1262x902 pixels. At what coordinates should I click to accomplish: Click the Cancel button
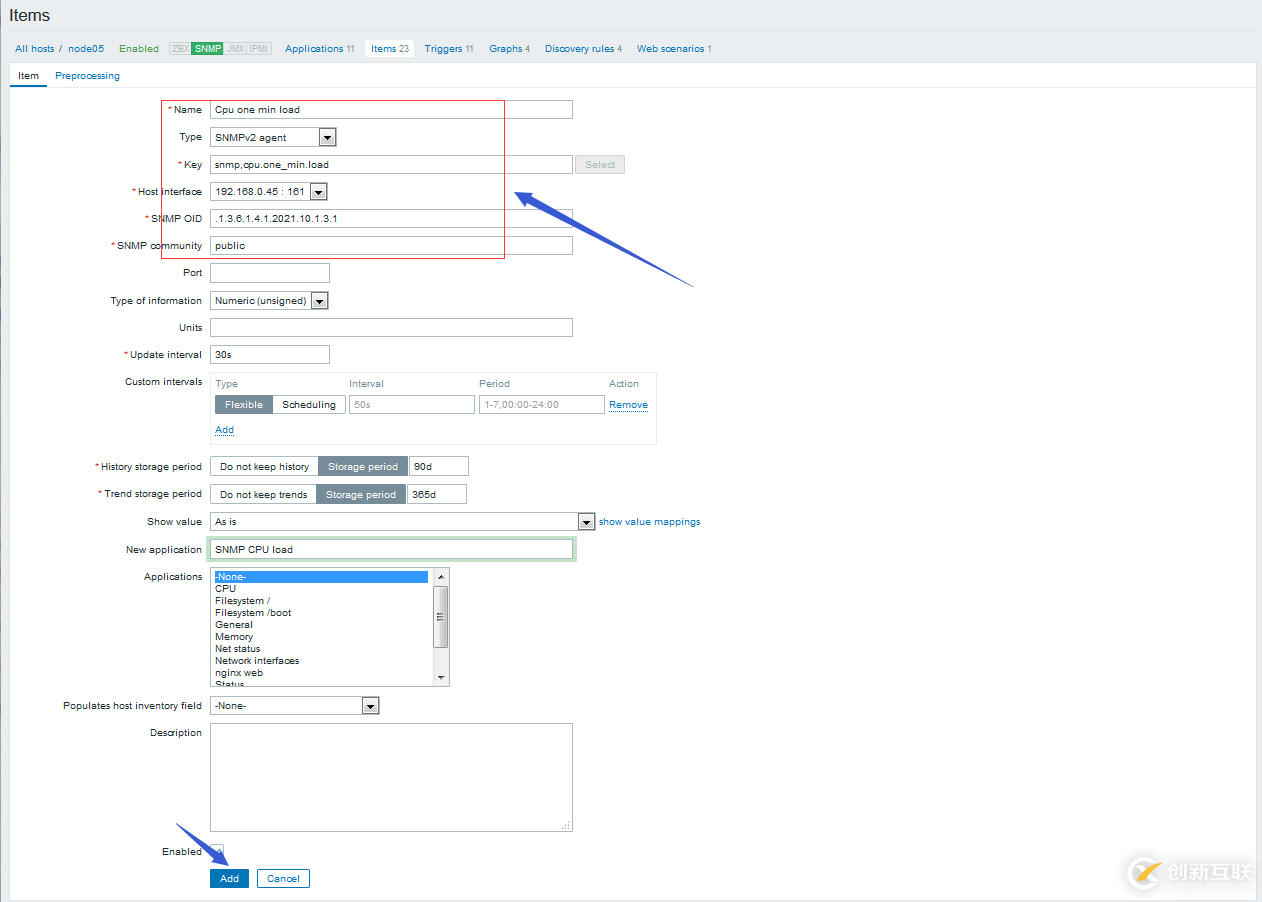tap(283, 879)
